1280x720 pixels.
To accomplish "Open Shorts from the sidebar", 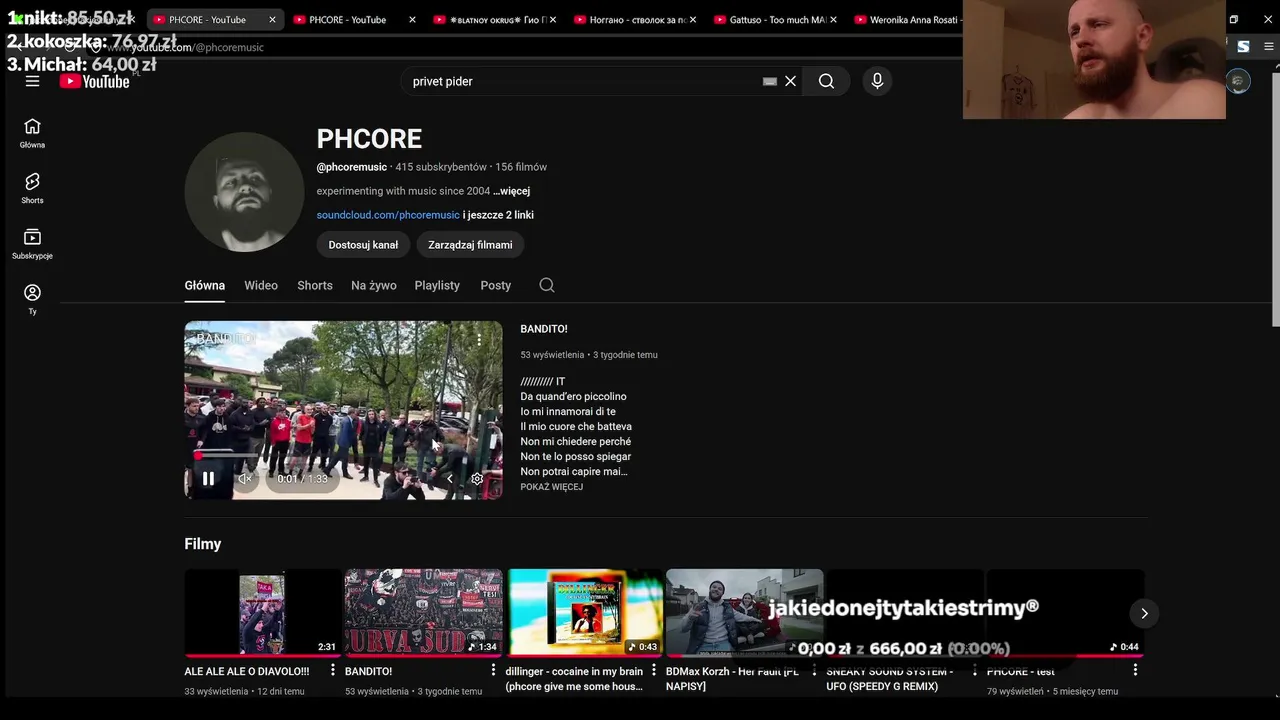I will (32, 188).
